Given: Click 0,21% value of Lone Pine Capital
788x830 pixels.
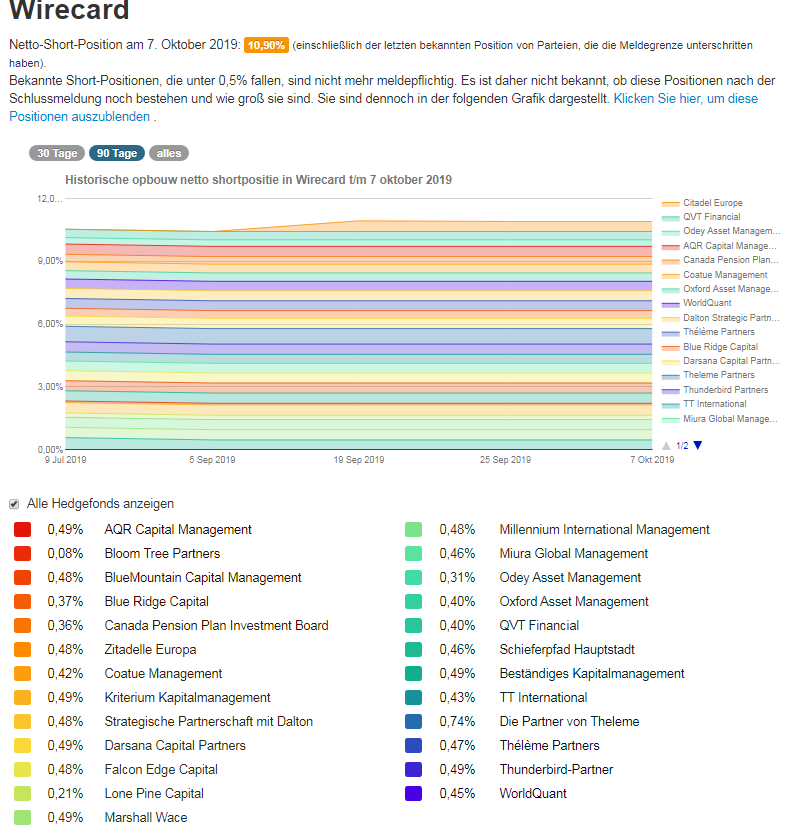Looking at the screenshot, I should 65,793.
